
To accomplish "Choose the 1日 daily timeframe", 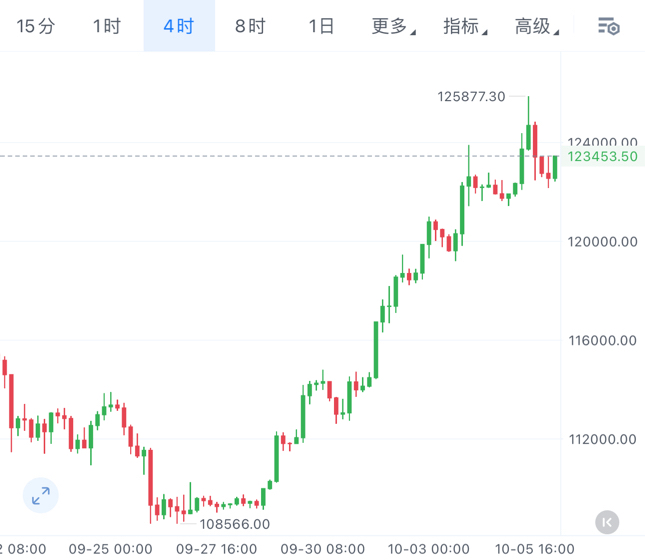I will tap(321, 26).
